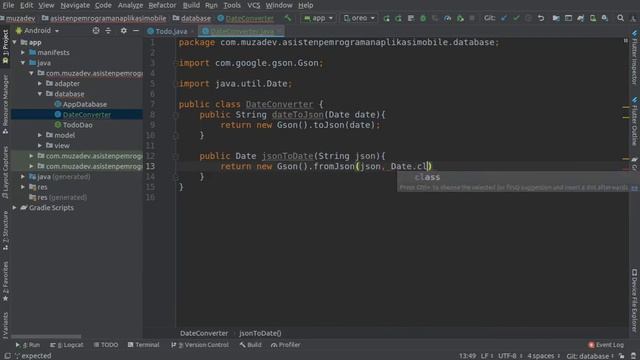
Task: Open Flutter Inspector side tab
Action: point(635,57)
